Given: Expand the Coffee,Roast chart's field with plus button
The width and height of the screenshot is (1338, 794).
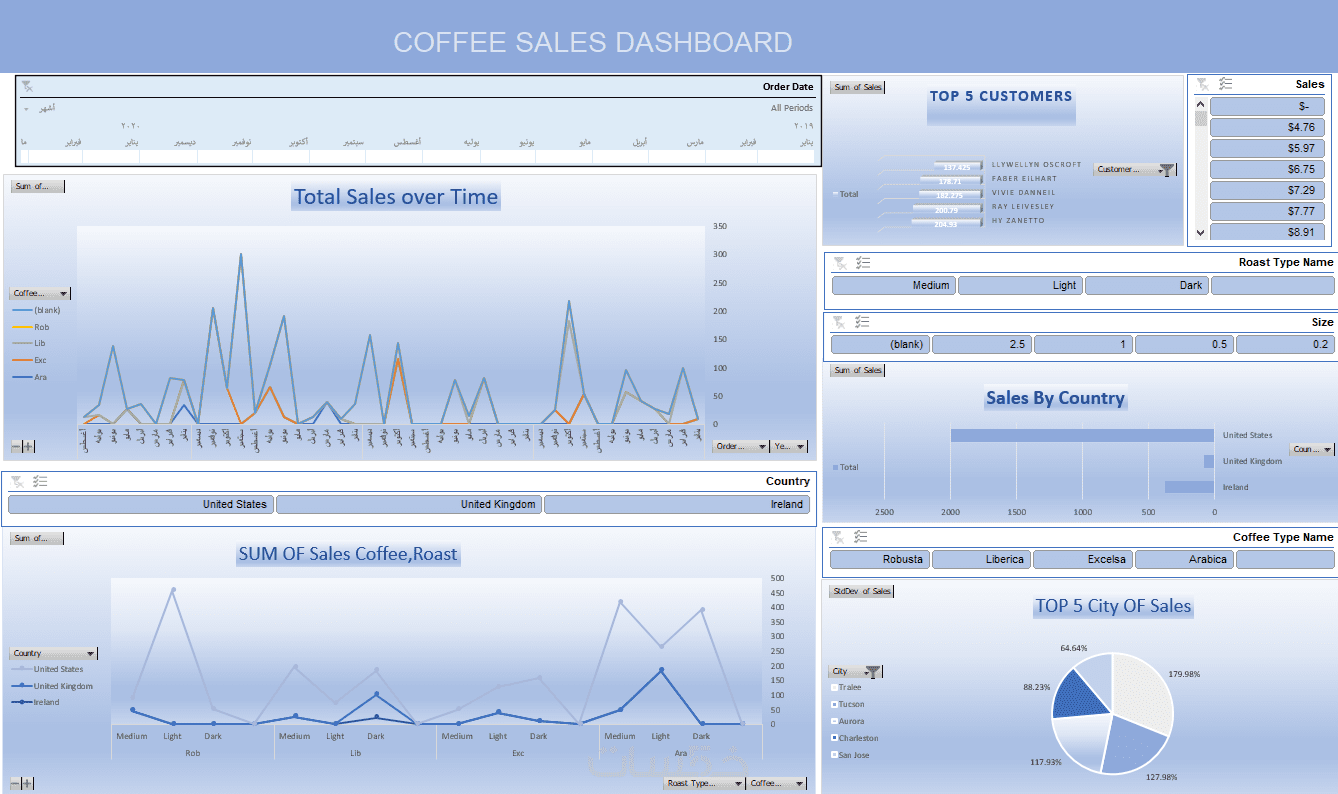Looking at the screenshot, I should pos(28,783).
